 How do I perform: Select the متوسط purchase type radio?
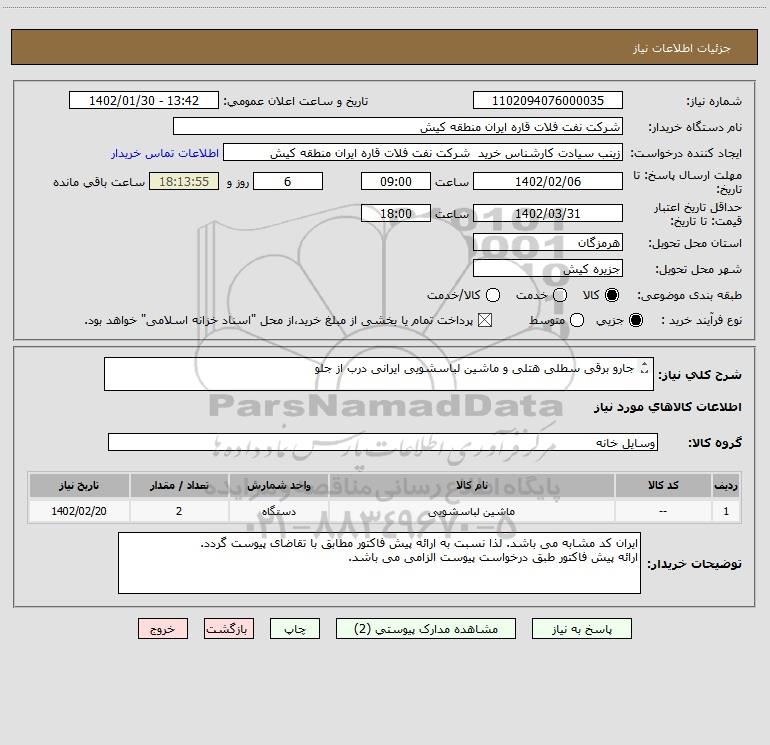(577, 320)
